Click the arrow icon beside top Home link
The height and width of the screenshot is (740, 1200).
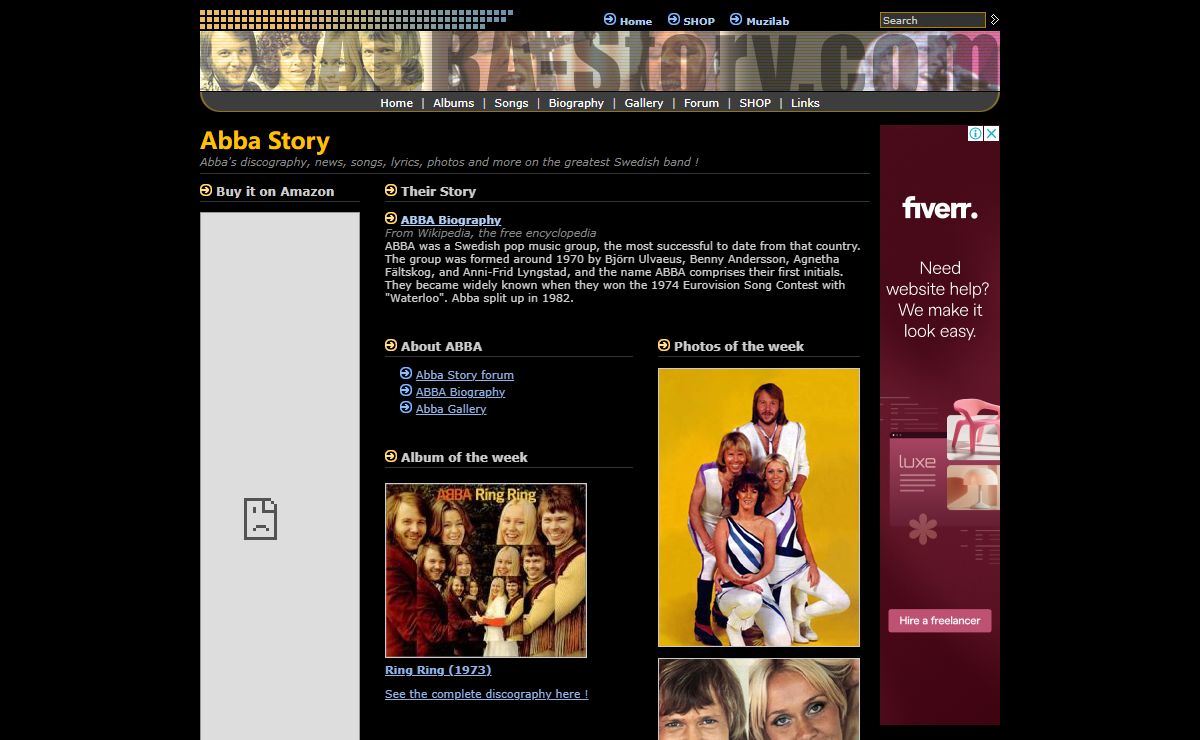click(x=610, y=19)
